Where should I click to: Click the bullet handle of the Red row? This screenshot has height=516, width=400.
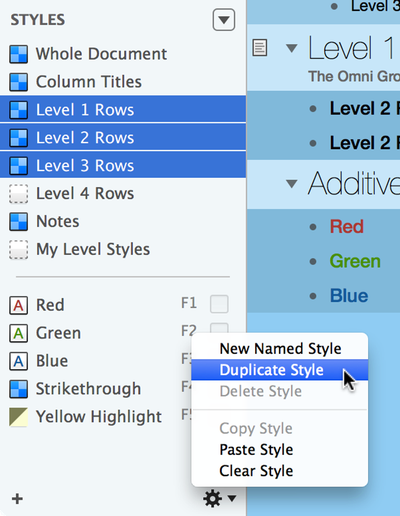coord(313,227)
